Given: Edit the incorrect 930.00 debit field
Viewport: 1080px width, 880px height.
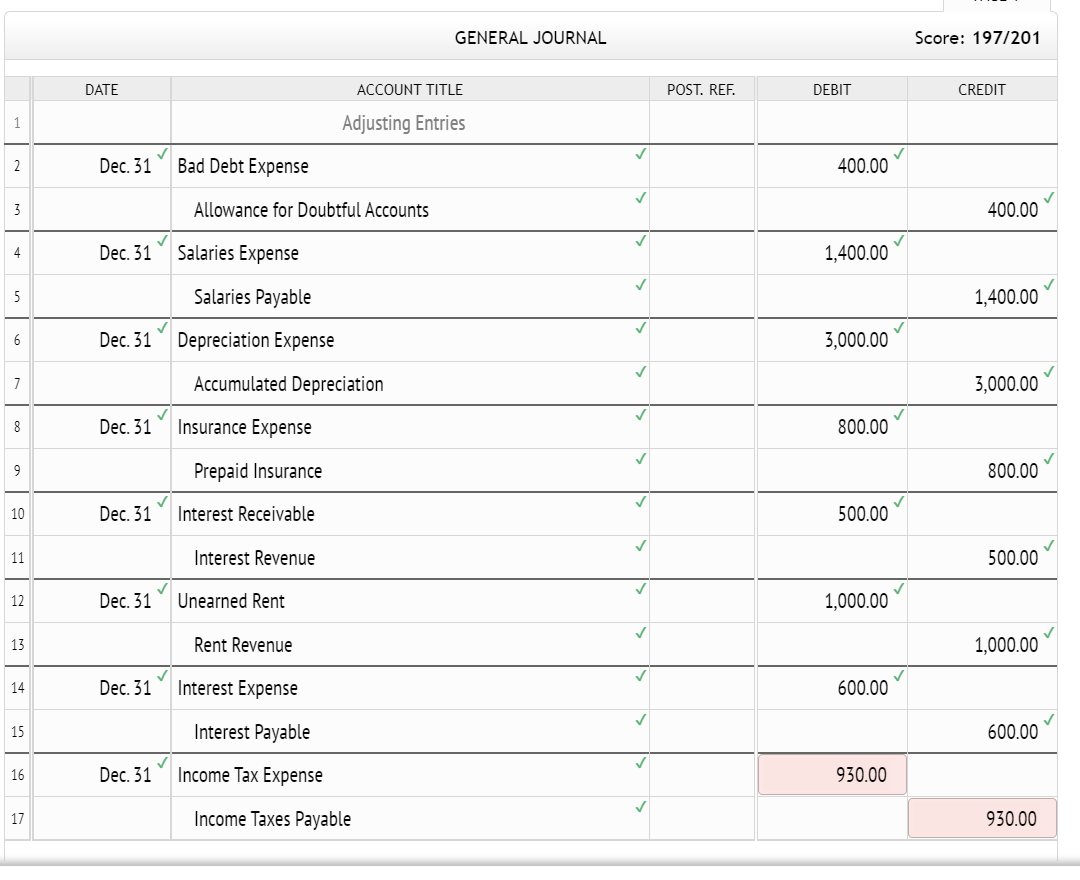Looking at the screenshot, I should [832, 775].
